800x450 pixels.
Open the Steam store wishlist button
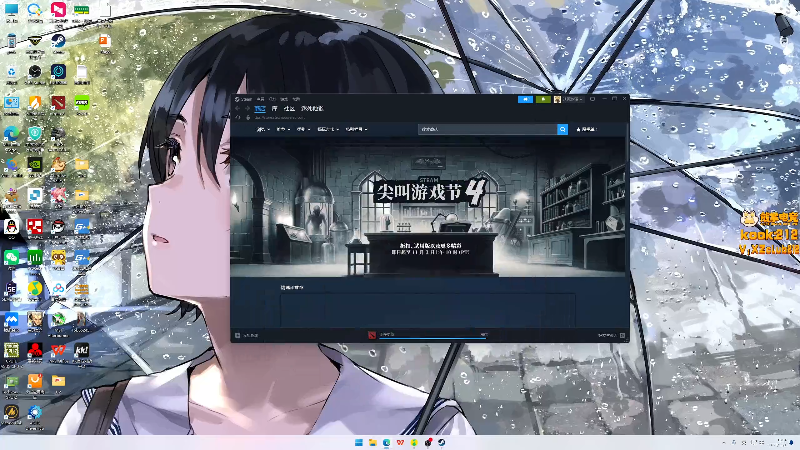coord(586,129)
